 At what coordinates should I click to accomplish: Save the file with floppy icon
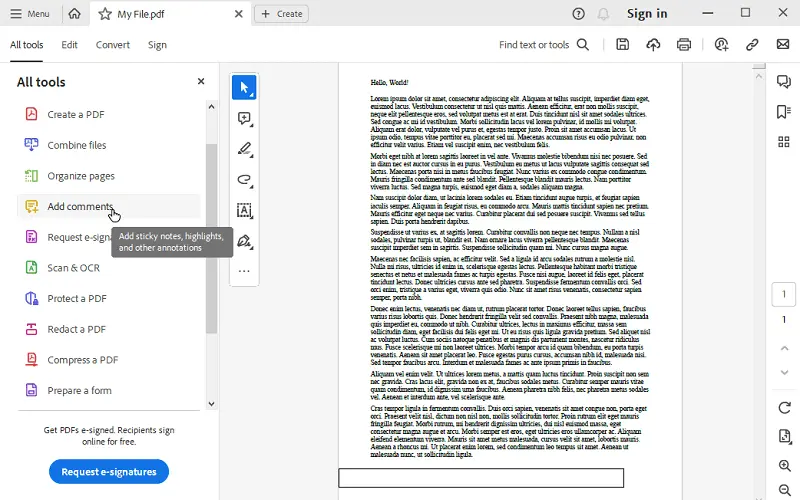[x=622, y=44]
